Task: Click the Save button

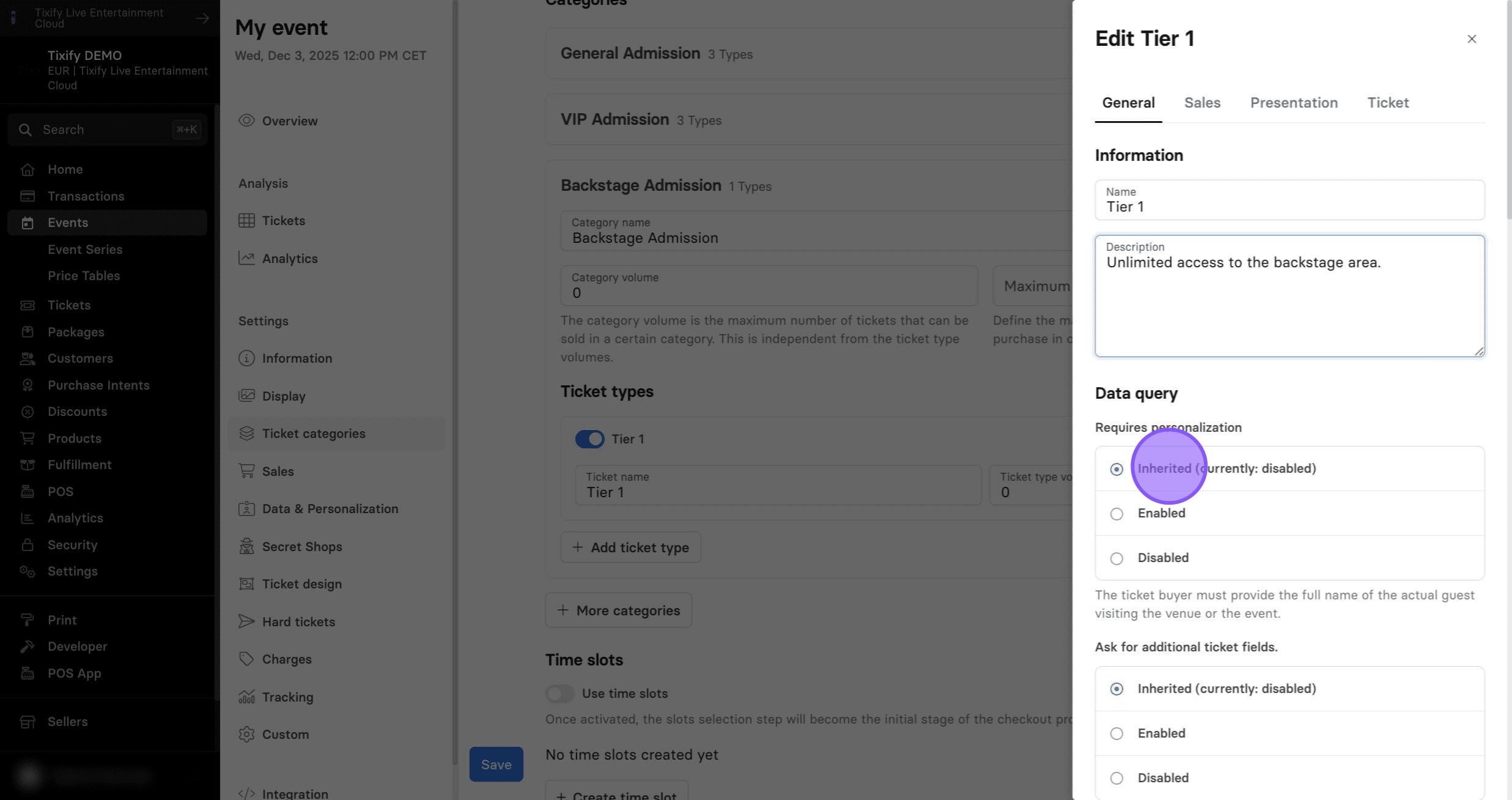Action: click(x=496, y=765)
